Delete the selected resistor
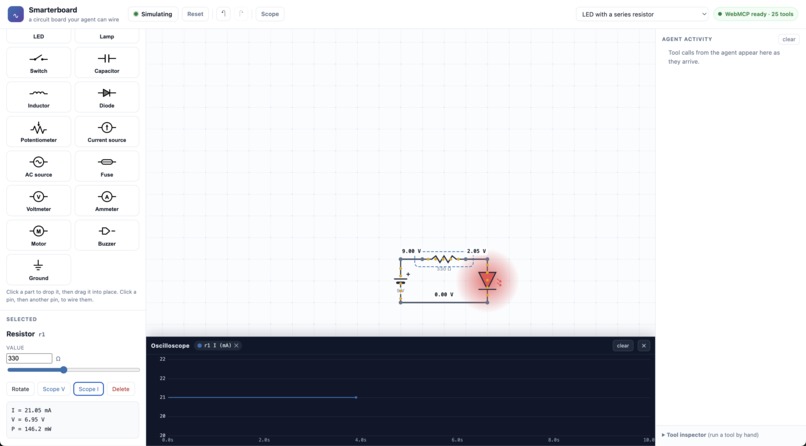The height and width of the screenshot is (446, 806). [x=121, y=389]
